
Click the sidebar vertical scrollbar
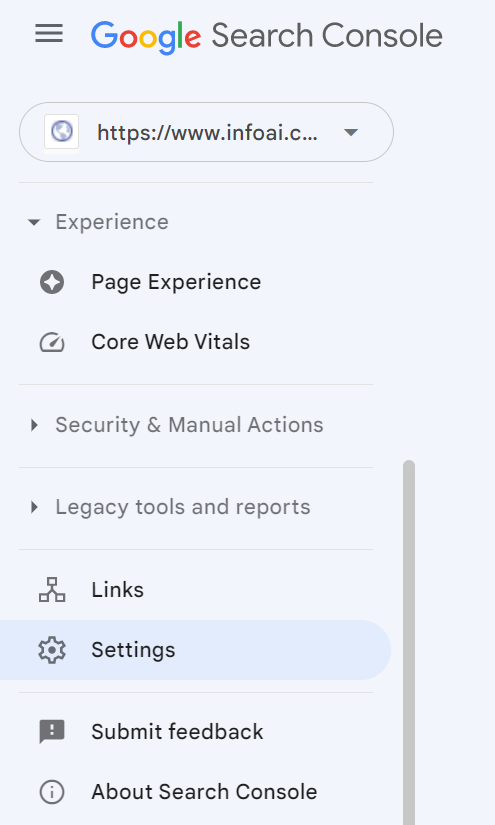[x=409, y=642]
